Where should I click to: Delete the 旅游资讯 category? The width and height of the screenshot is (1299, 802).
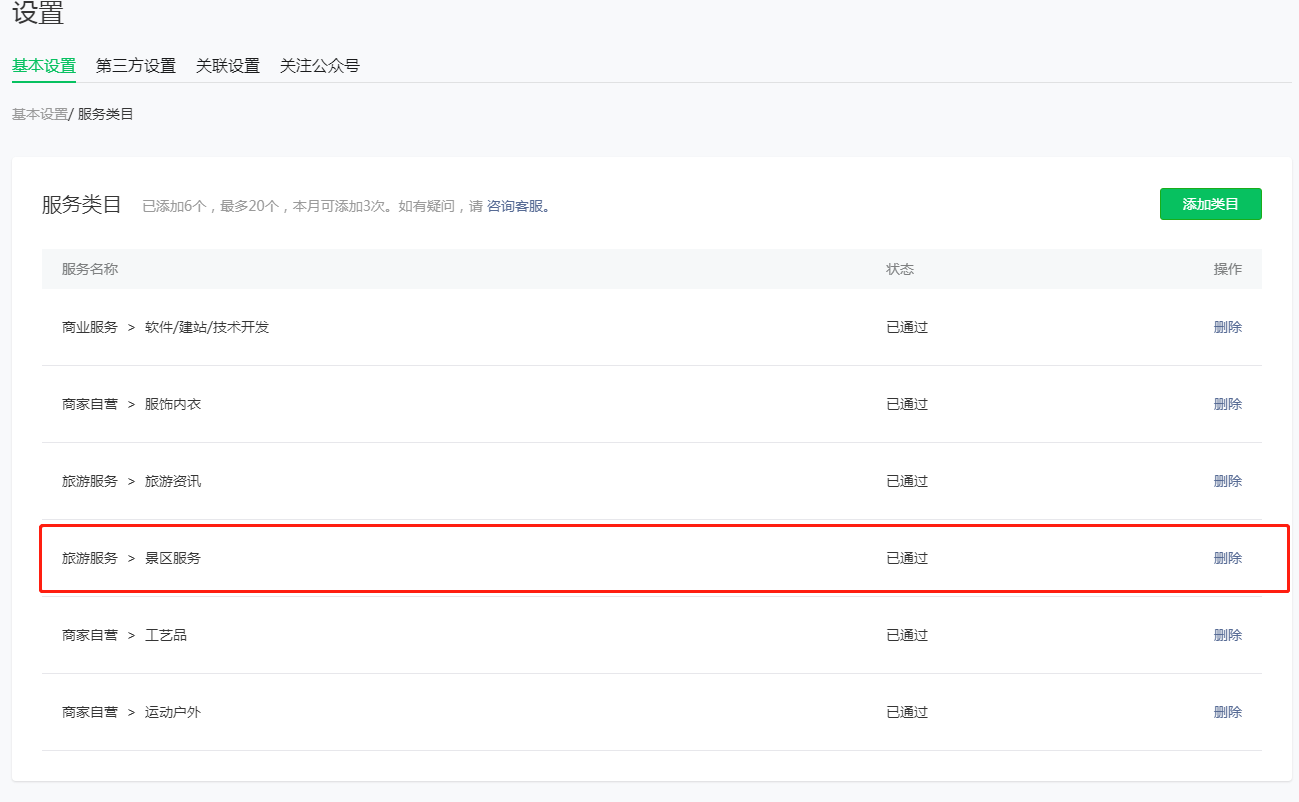[1228, 481]
